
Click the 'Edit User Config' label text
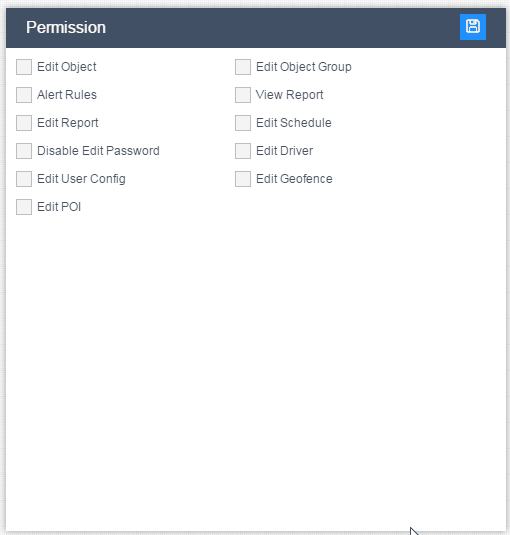coord(81,179)
